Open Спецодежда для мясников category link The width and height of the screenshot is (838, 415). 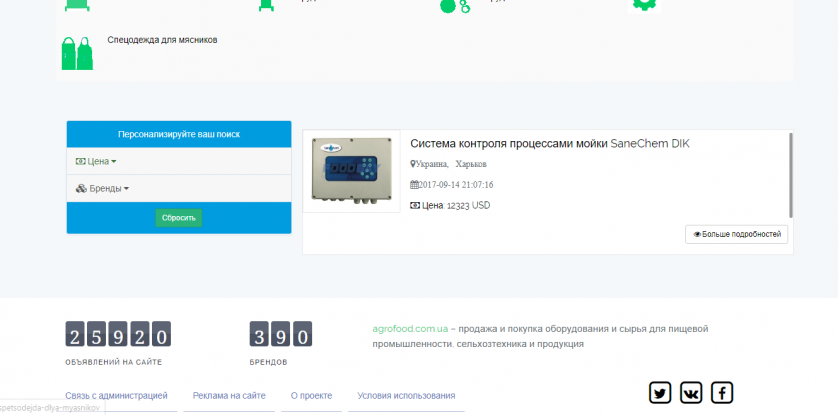[162, 40]
